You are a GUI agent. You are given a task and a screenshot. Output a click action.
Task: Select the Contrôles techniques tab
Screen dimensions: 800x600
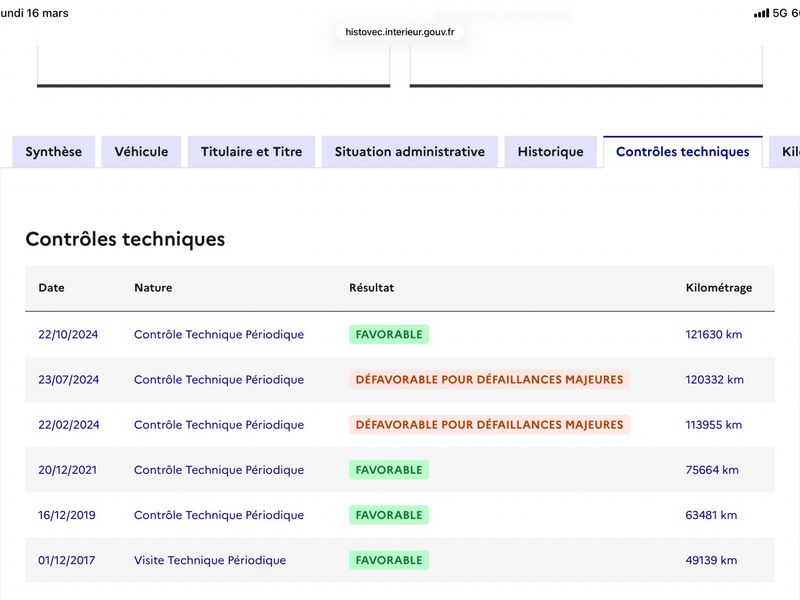coord(683,152)
